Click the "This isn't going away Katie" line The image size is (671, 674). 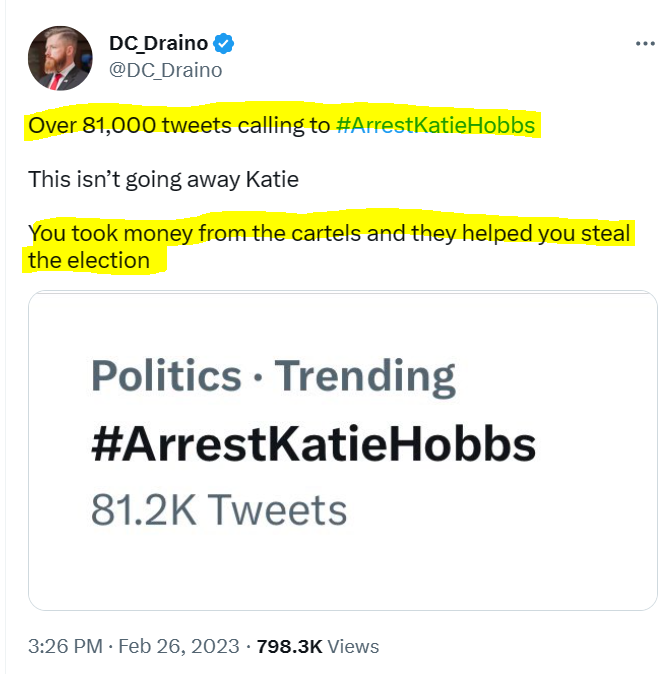pos(163,180)
